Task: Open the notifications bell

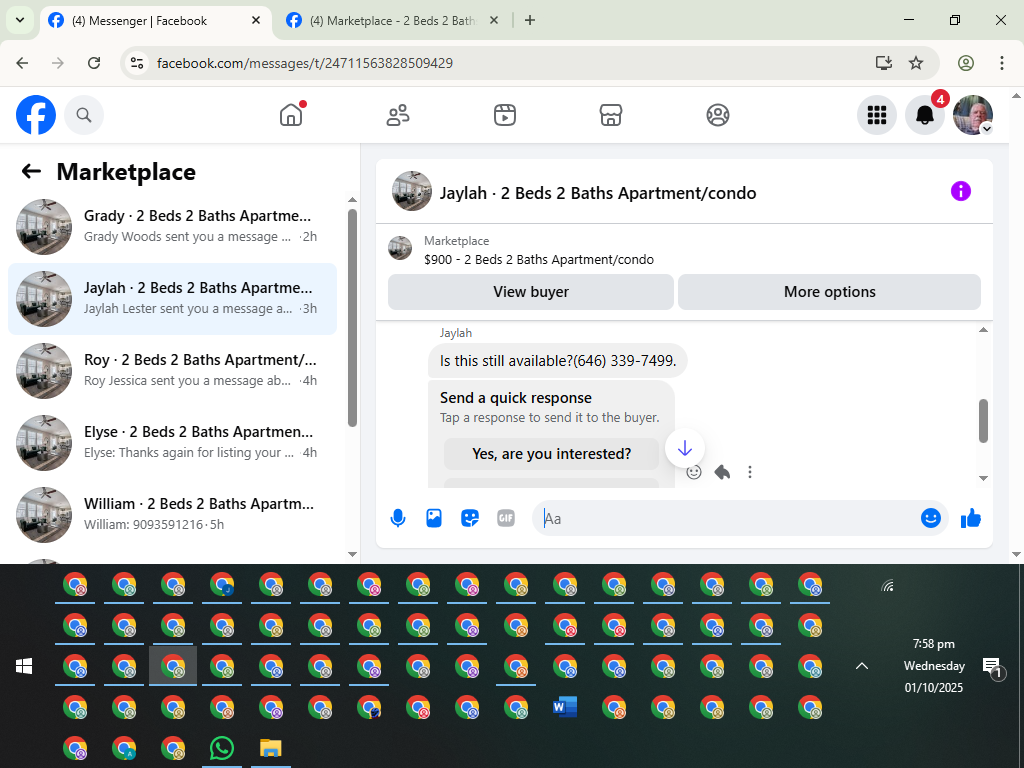Action: click(924, 115)
